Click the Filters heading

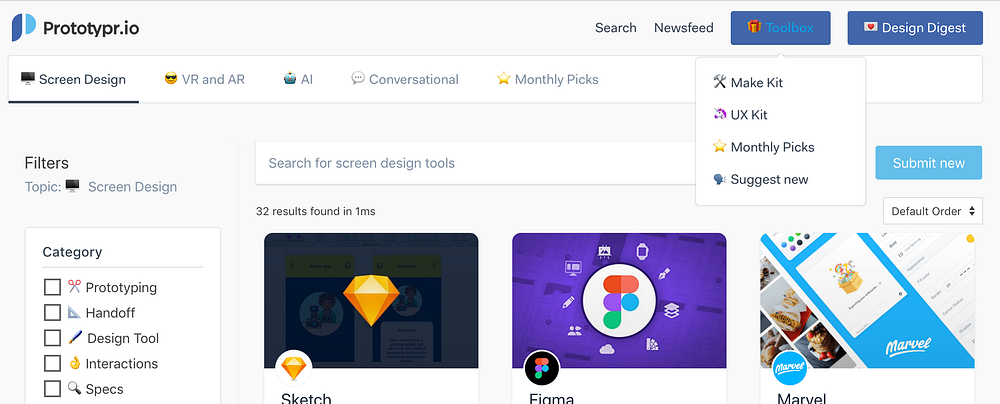[47, 163]
